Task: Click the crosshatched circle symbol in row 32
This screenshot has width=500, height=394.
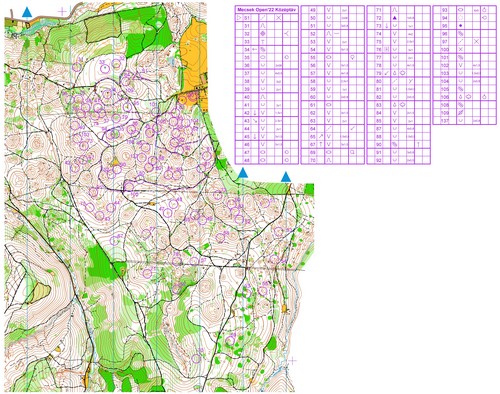Action: [x=263, y=33]
